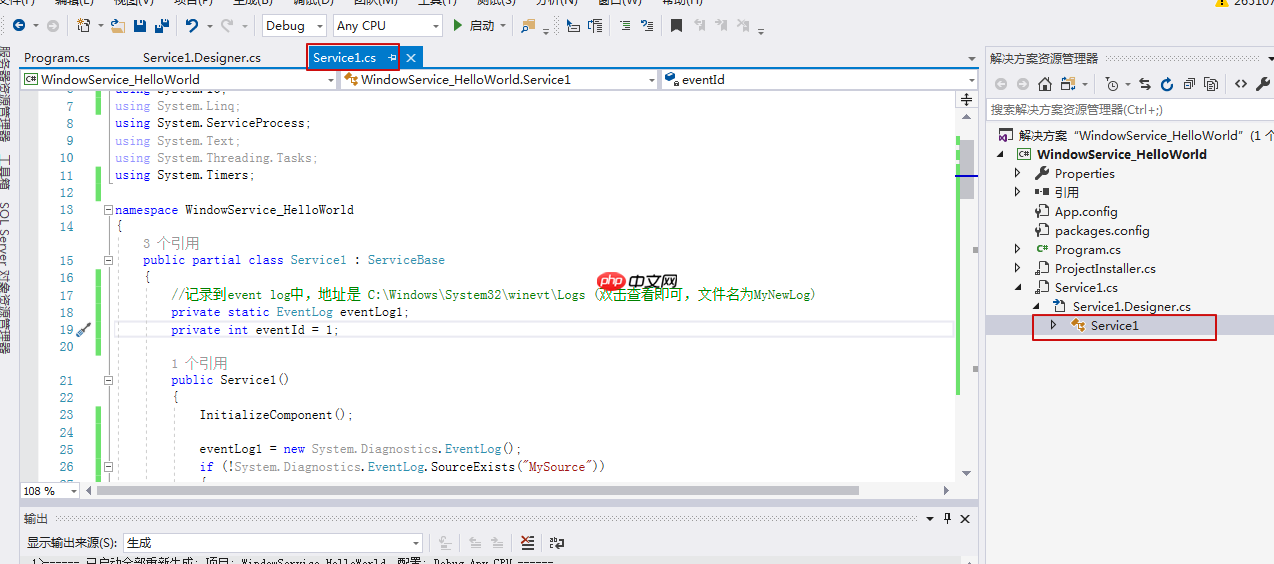Viewport: 1274px width, 564px height.
Task: Click the Navigate Backward toolbar icon
Action: click(x=19, y=26)
